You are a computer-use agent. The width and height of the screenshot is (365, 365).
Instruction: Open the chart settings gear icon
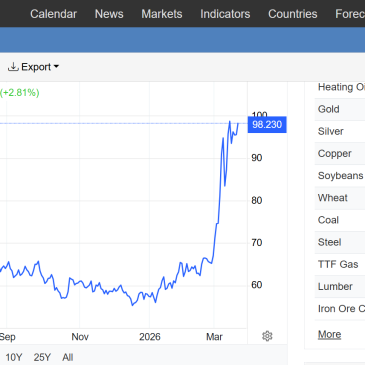point(267,336)
